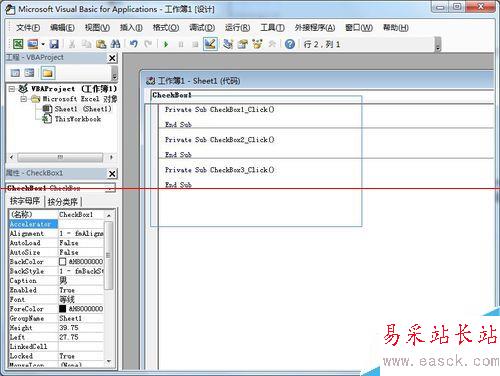This screenshot has height=376, width=500.
Task: Click the Height value 39.75
Action: (x=81, y=328)
